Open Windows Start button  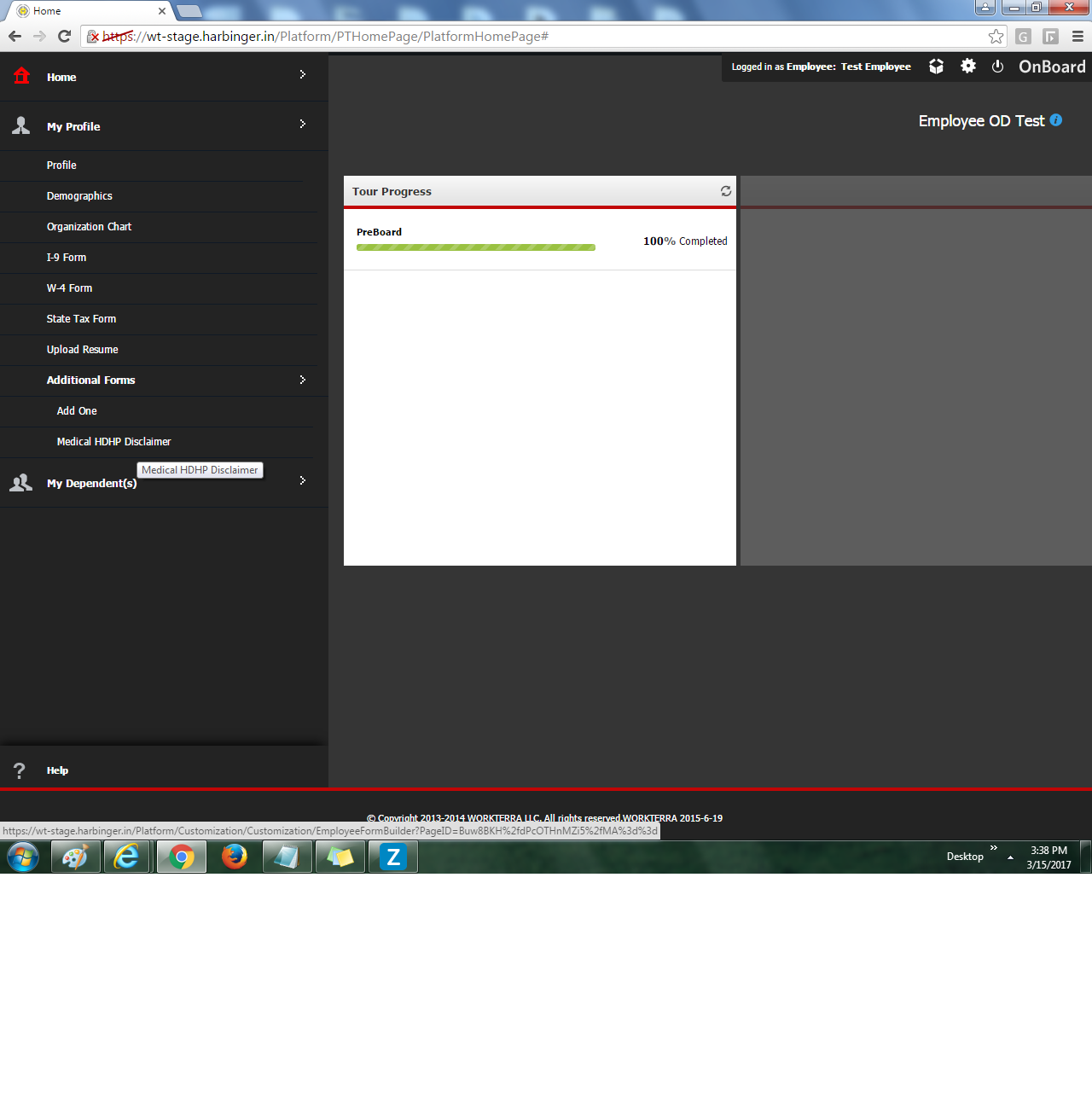[x=23, y=857]
